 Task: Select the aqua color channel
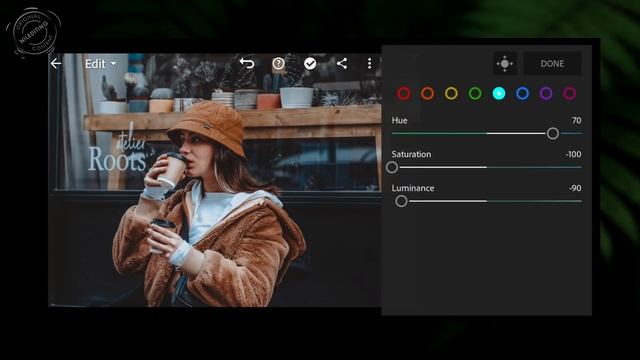click(499, 93)
